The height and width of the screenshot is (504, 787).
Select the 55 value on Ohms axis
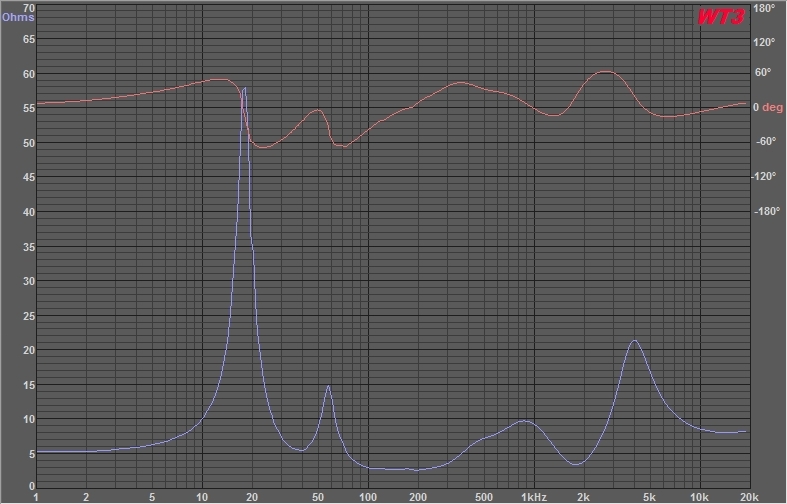tap(29, 108)
